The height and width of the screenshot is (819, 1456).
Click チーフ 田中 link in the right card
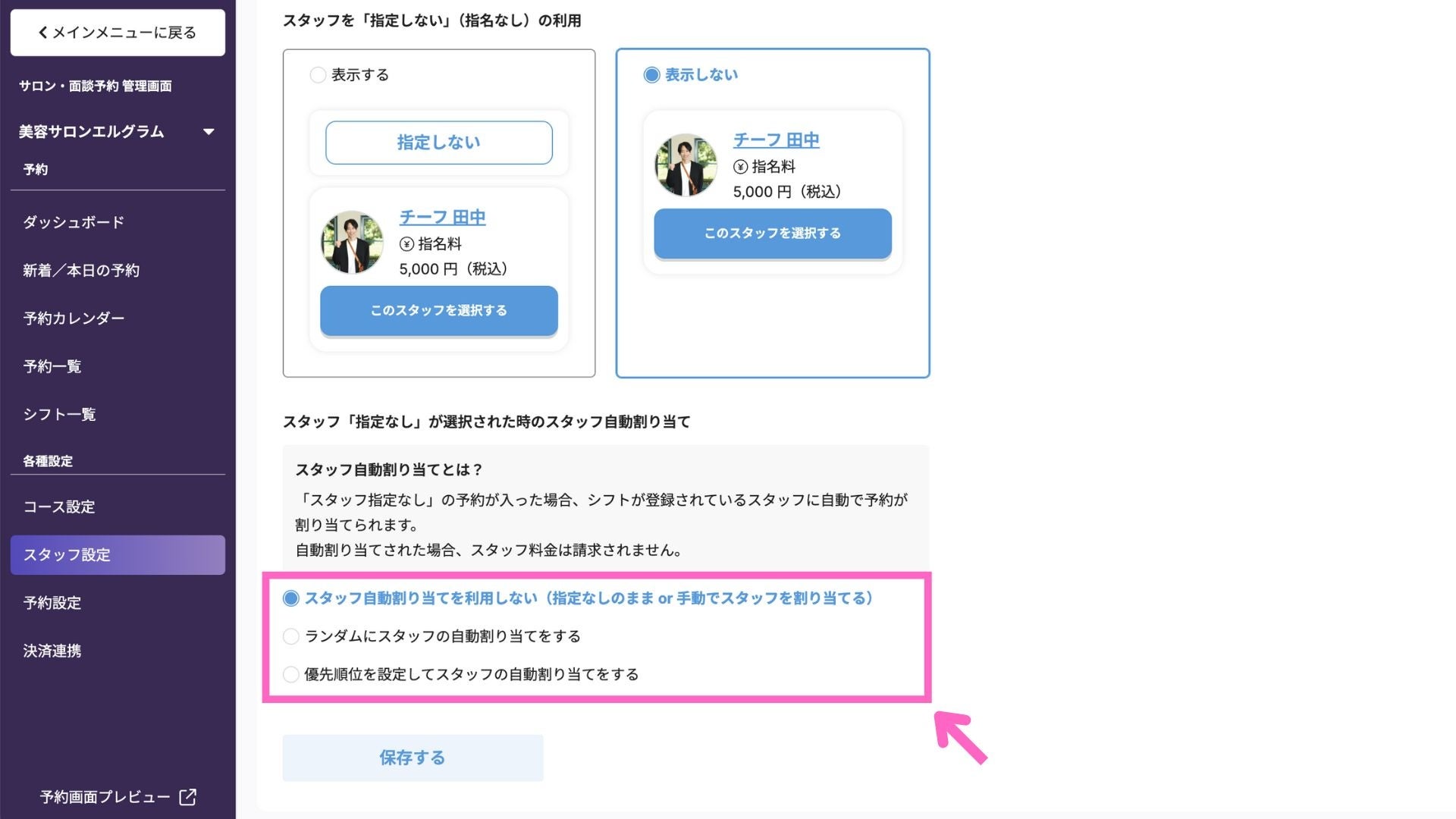(x=776, y=140)
